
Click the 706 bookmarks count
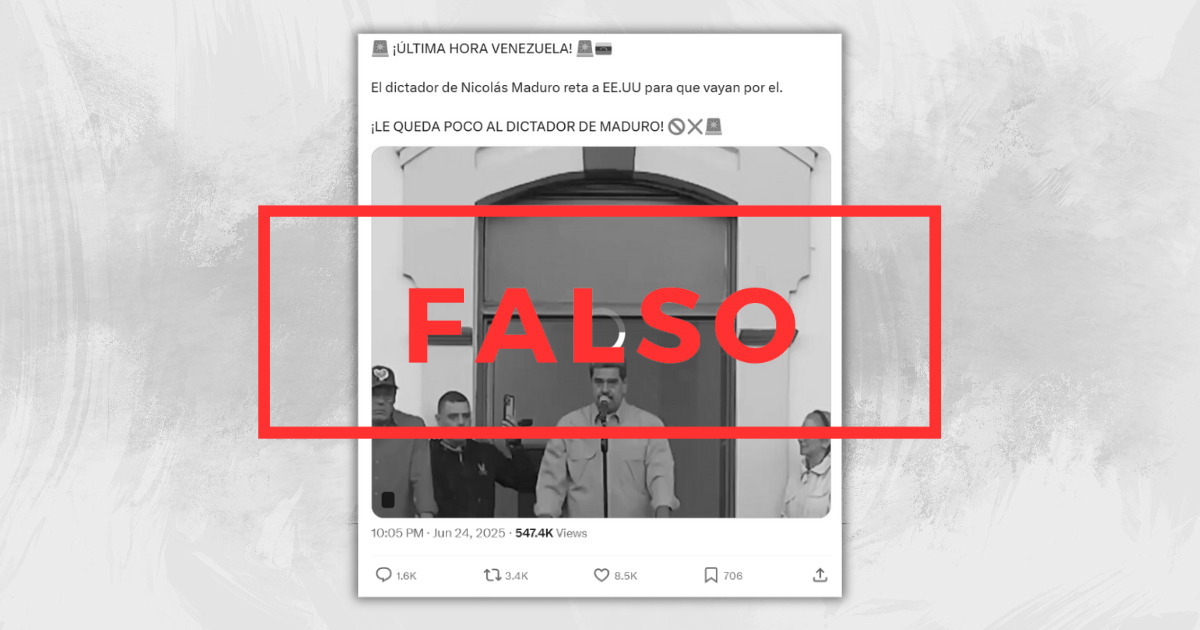732,576
